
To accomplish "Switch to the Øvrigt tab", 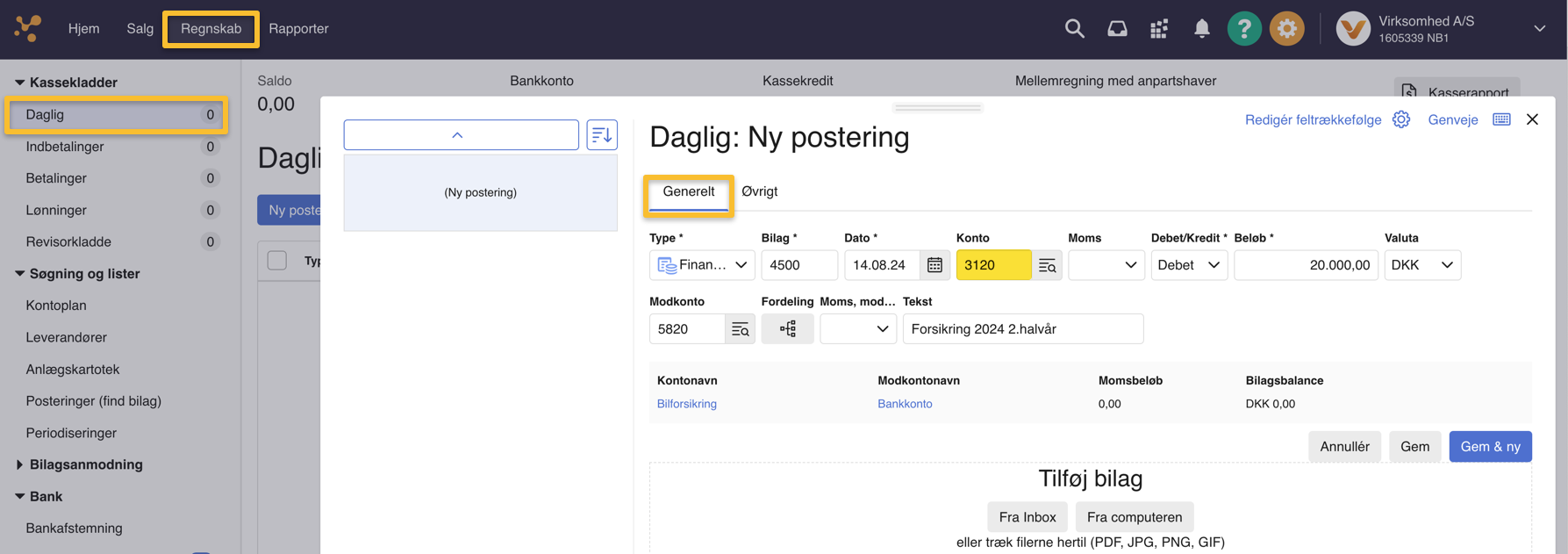I will pos(759,191).
